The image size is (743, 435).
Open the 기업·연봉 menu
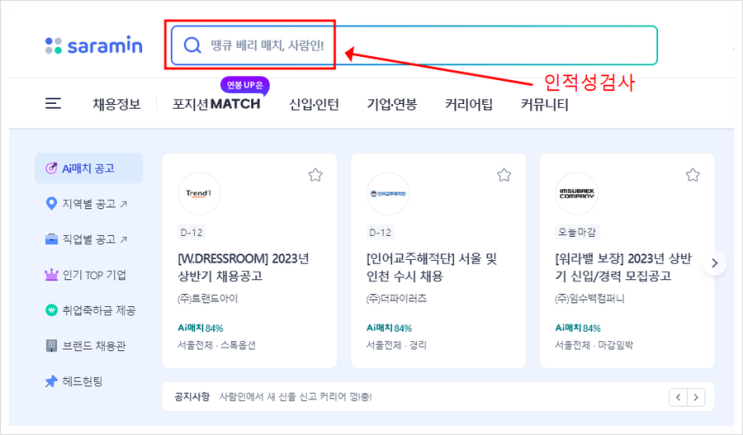click(x=392, y=104)
